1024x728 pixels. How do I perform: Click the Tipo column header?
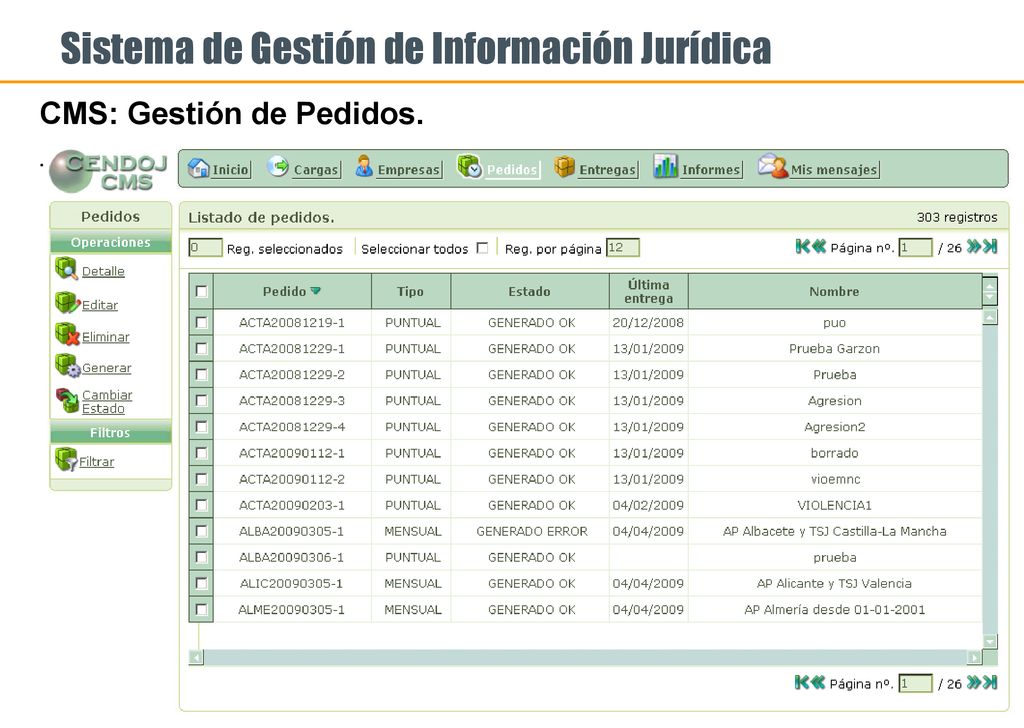(x=411, y=291)
